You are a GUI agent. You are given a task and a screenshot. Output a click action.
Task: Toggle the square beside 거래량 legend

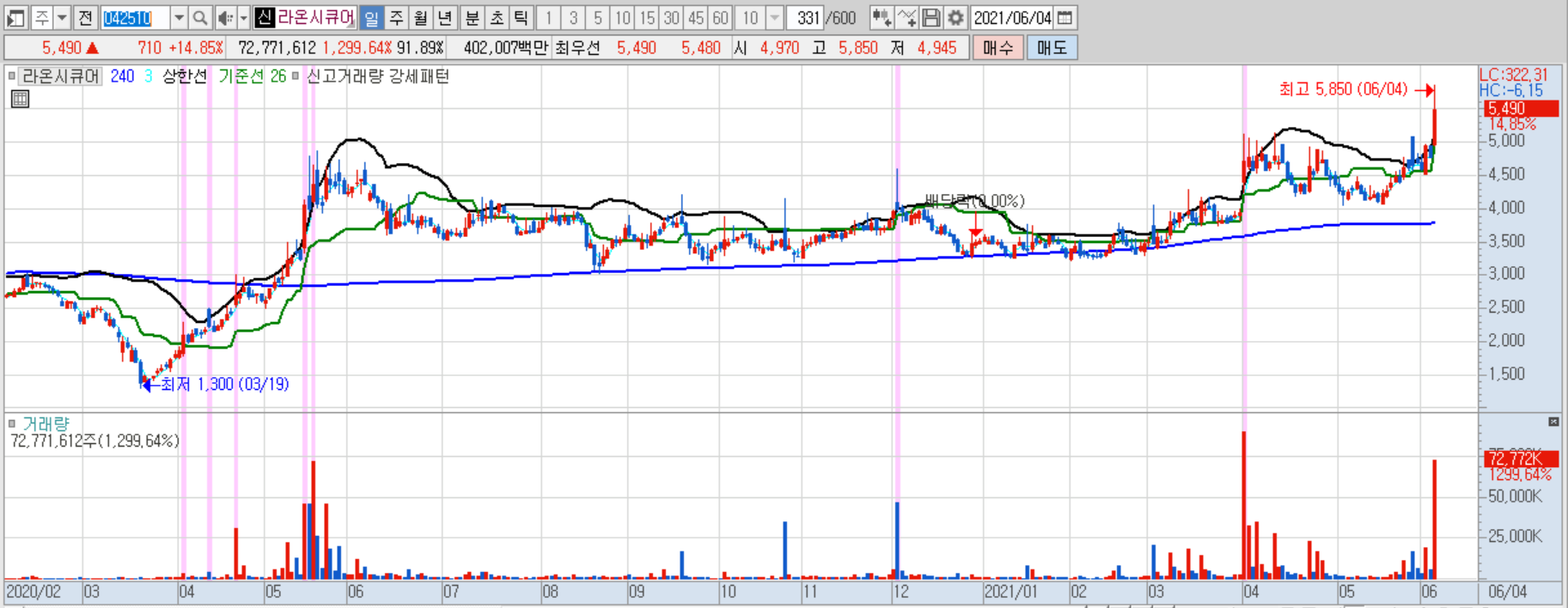12,423
